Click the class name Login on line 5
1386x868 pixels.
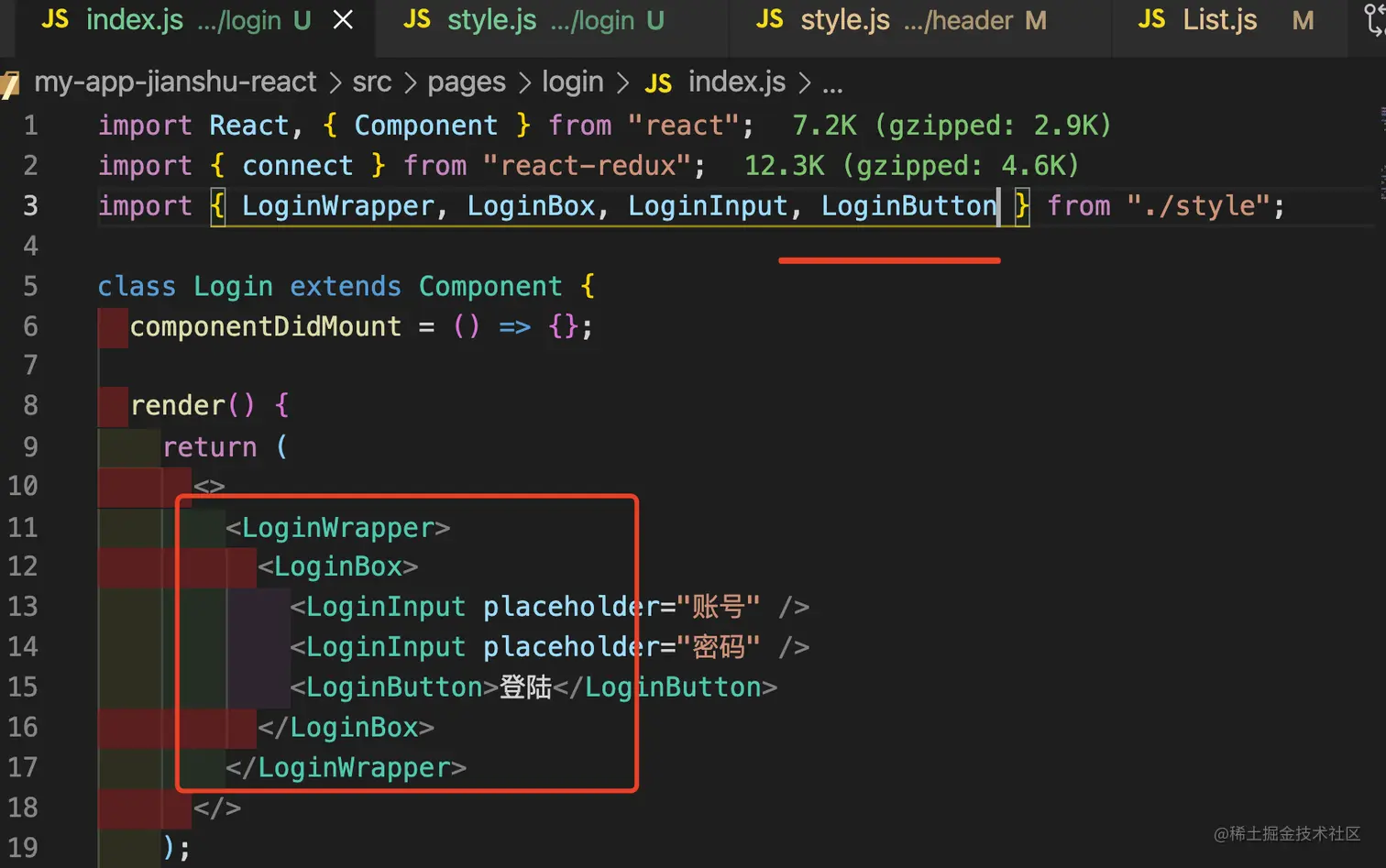click(x=233, y=286)
